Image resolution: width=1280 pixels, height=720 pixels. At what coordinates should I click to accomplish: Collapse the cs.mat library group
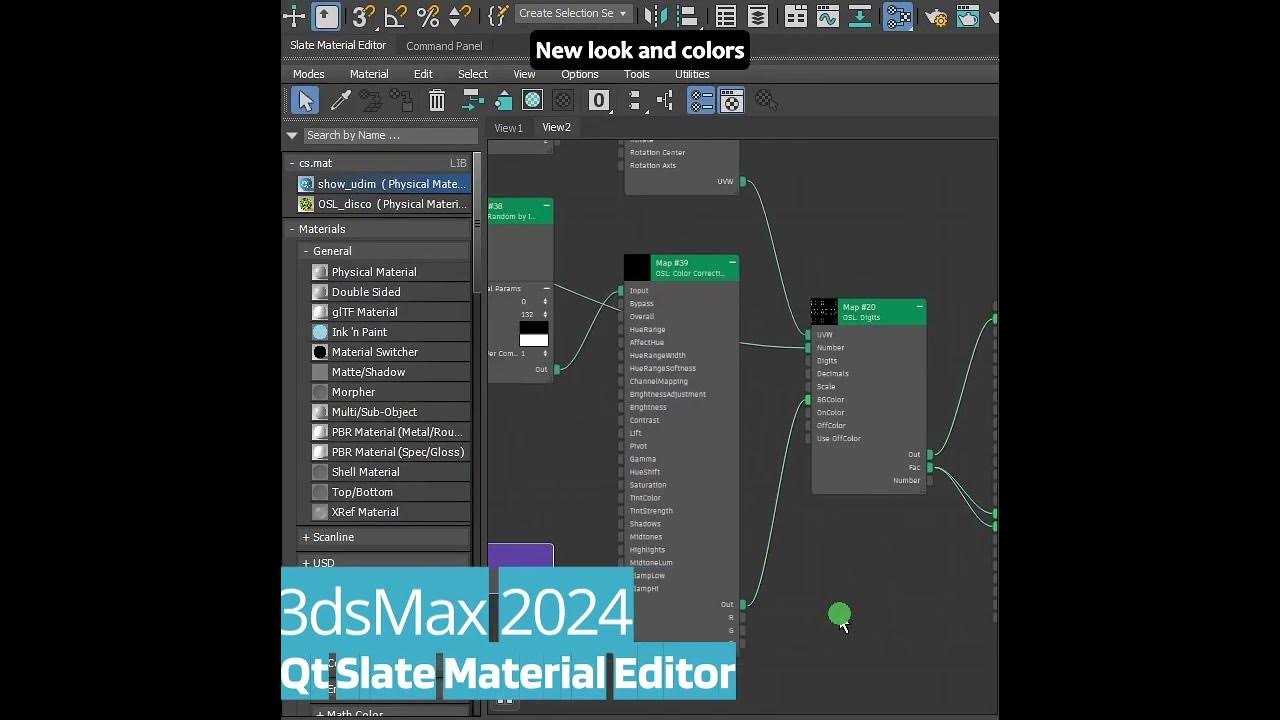click(291, 163)
